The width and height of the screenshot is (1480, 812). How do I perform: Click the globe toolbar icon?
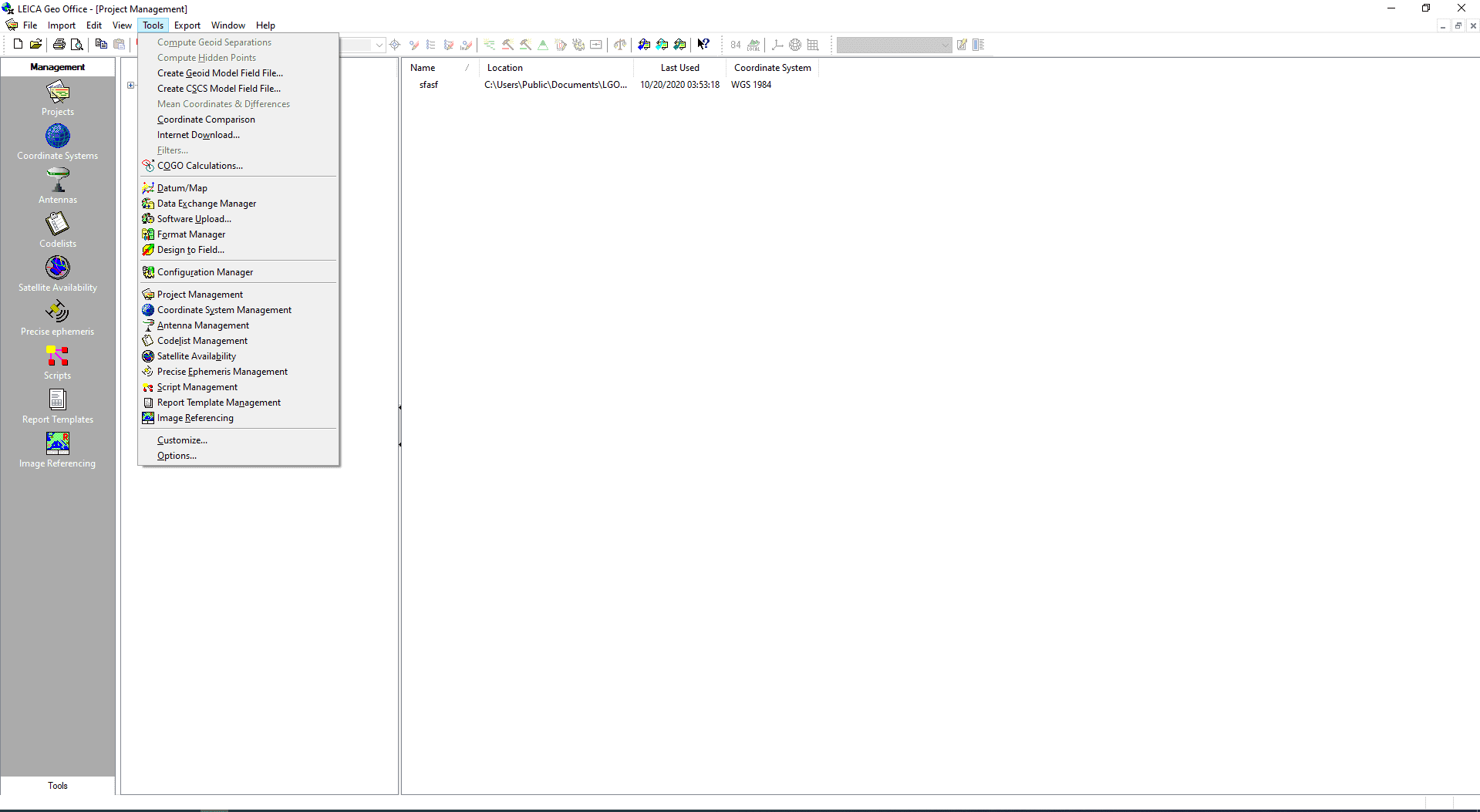tap(795, 45)
